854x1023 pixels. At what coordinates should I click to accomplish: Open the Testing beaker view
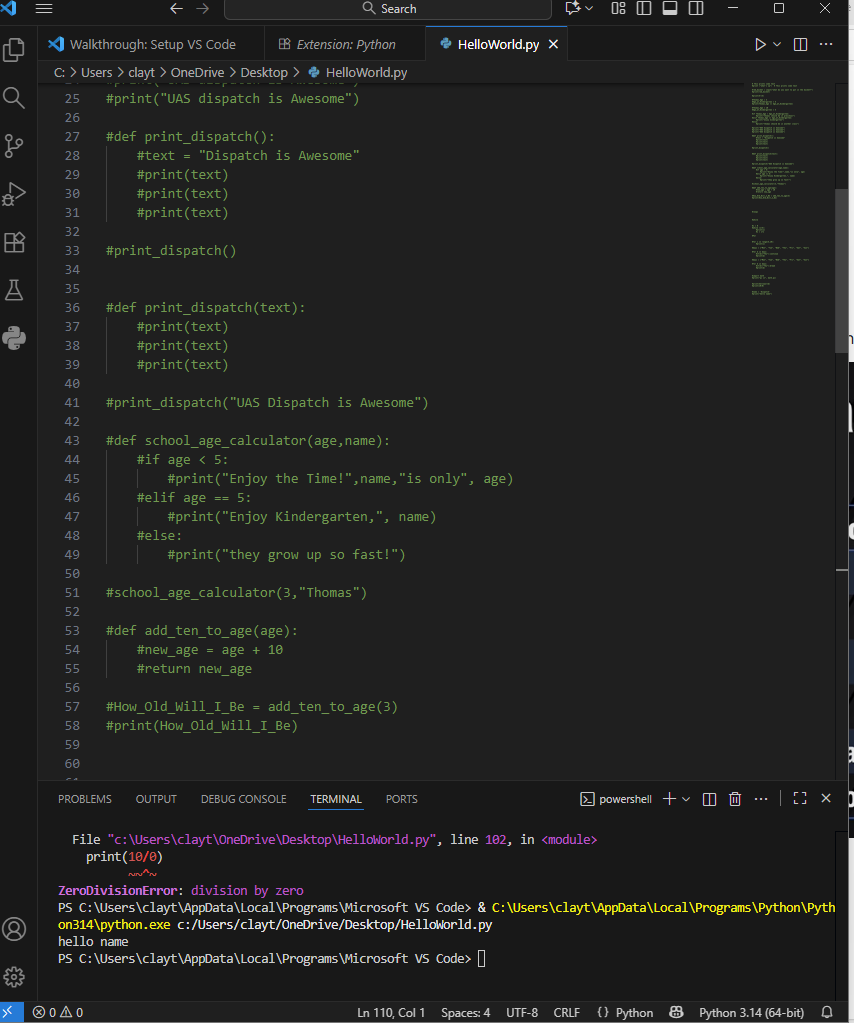click(14, 290)
